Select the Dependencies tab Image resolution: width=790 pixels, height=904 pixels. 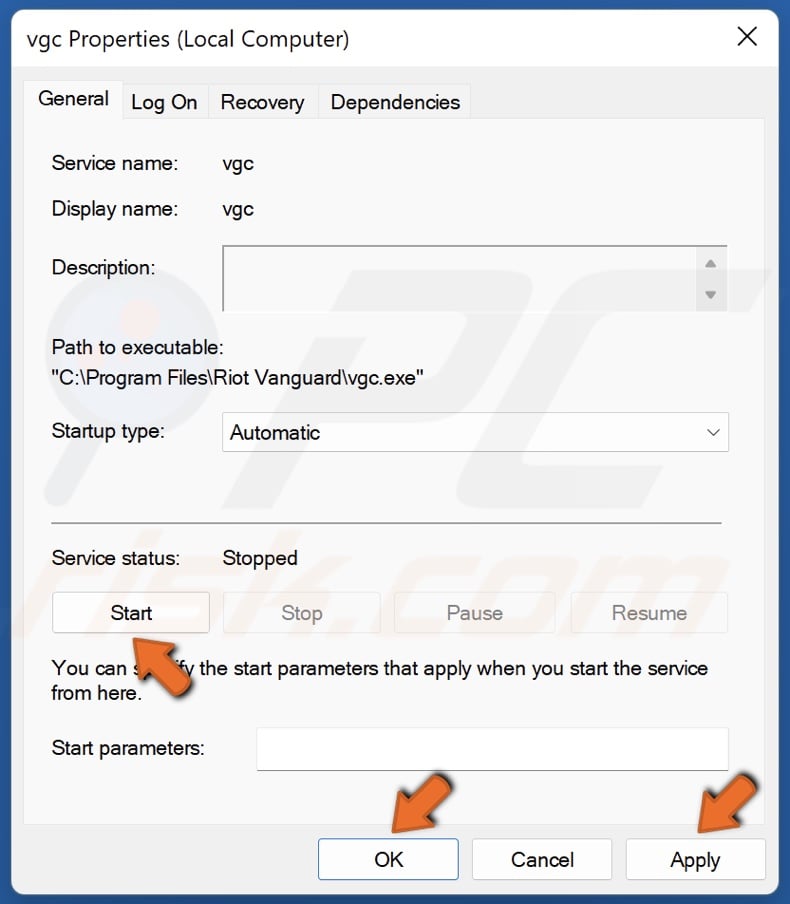pos(394,101)
